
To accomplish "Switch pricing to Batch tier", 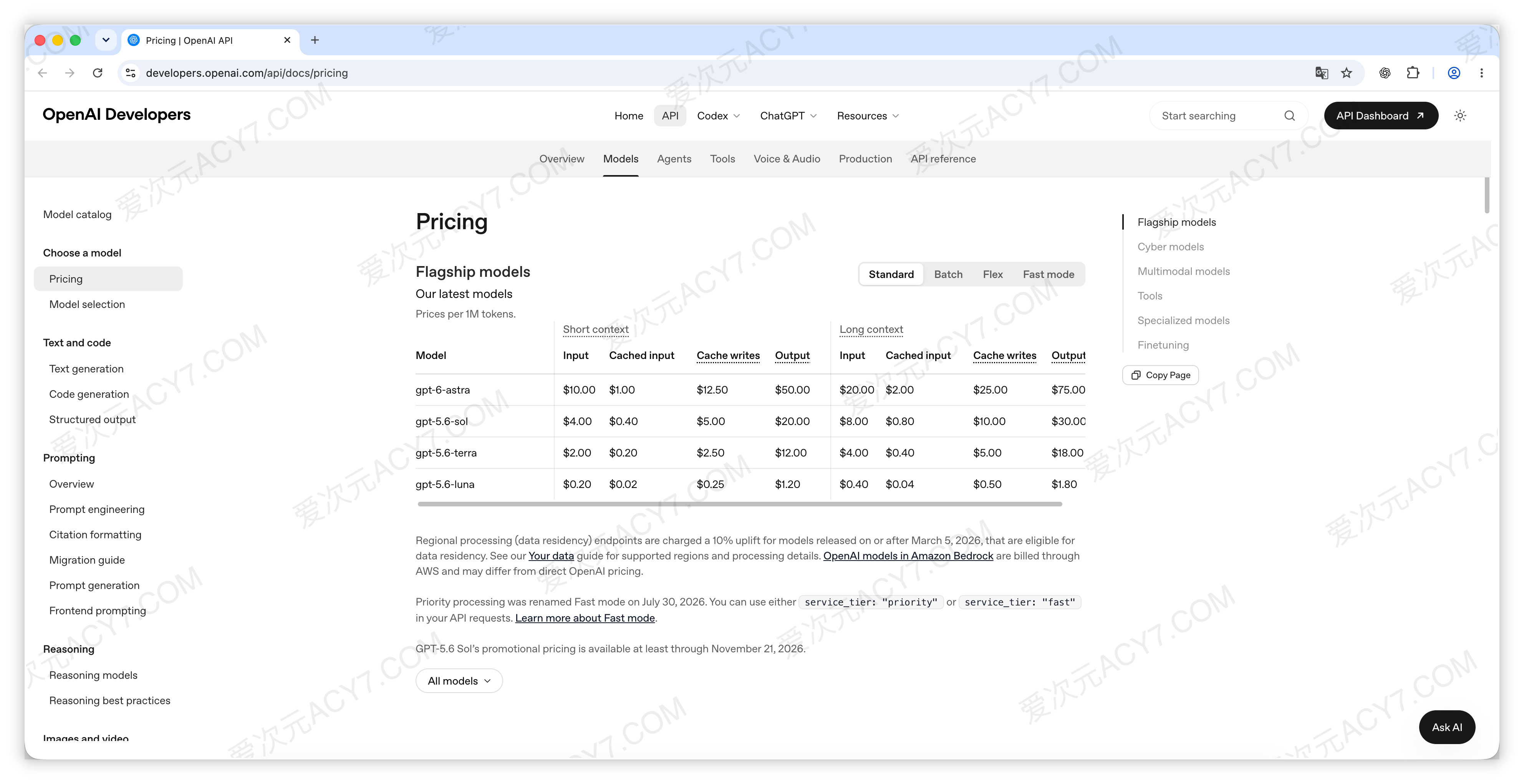I will tap(948, 275).
